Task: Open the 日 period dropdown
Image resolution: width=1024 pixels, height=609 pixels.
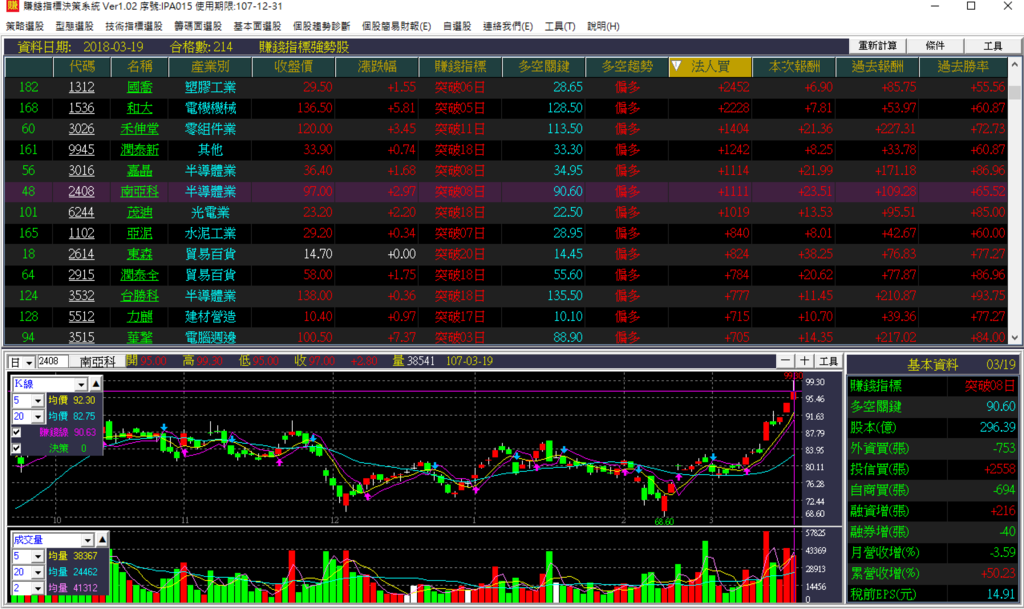Action: click(x=30, y=362)
